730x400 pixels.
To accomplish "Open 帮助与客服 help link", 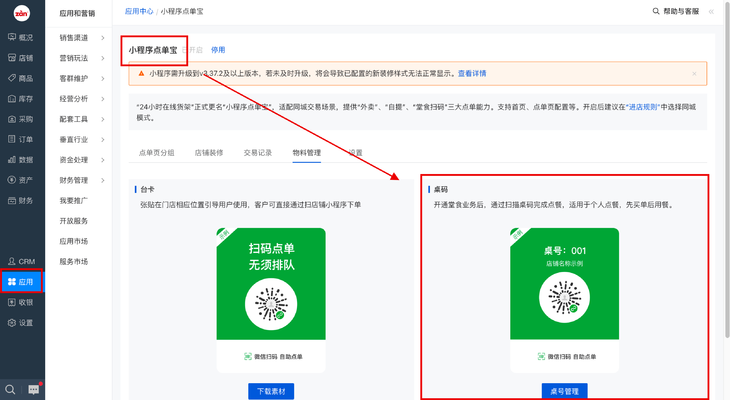I will point(681,11).
